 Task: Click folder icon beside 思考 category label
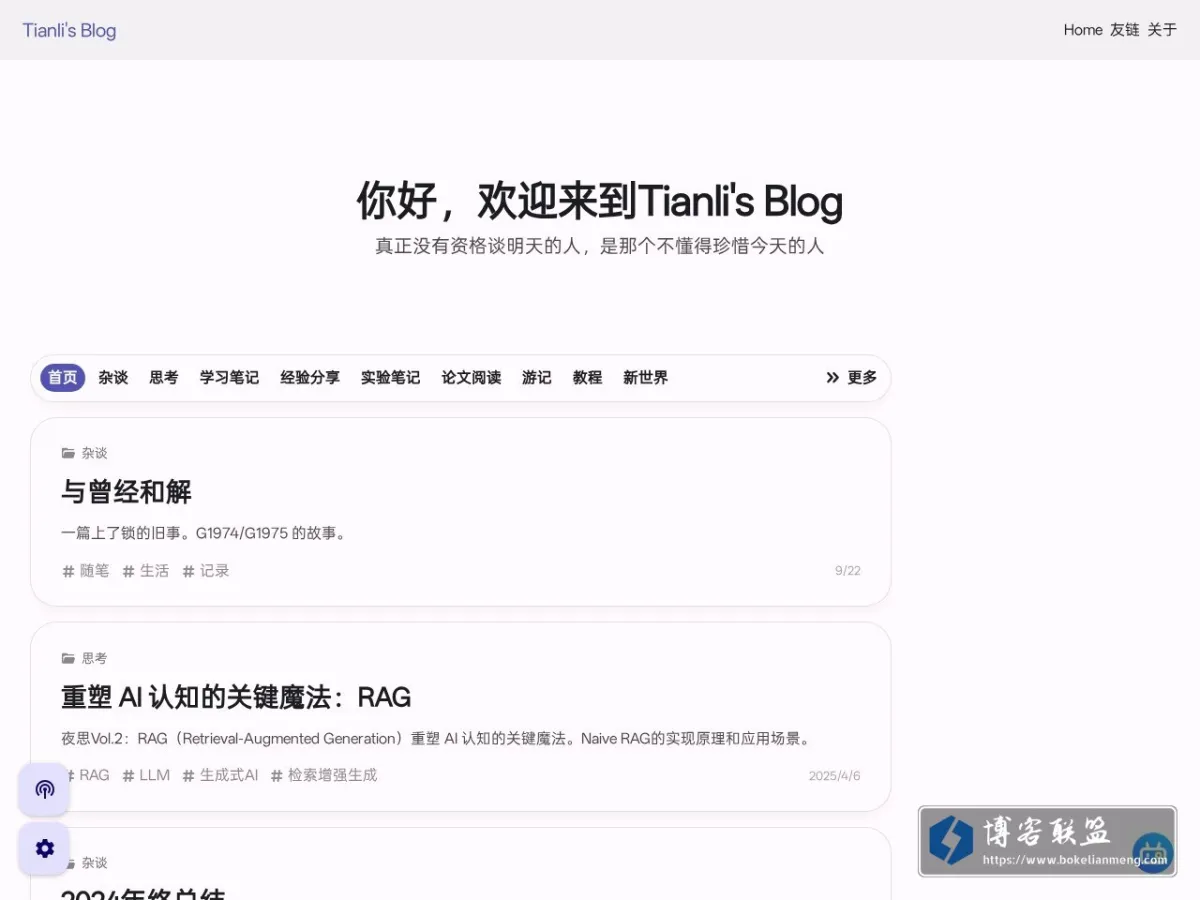coord(68,658)
